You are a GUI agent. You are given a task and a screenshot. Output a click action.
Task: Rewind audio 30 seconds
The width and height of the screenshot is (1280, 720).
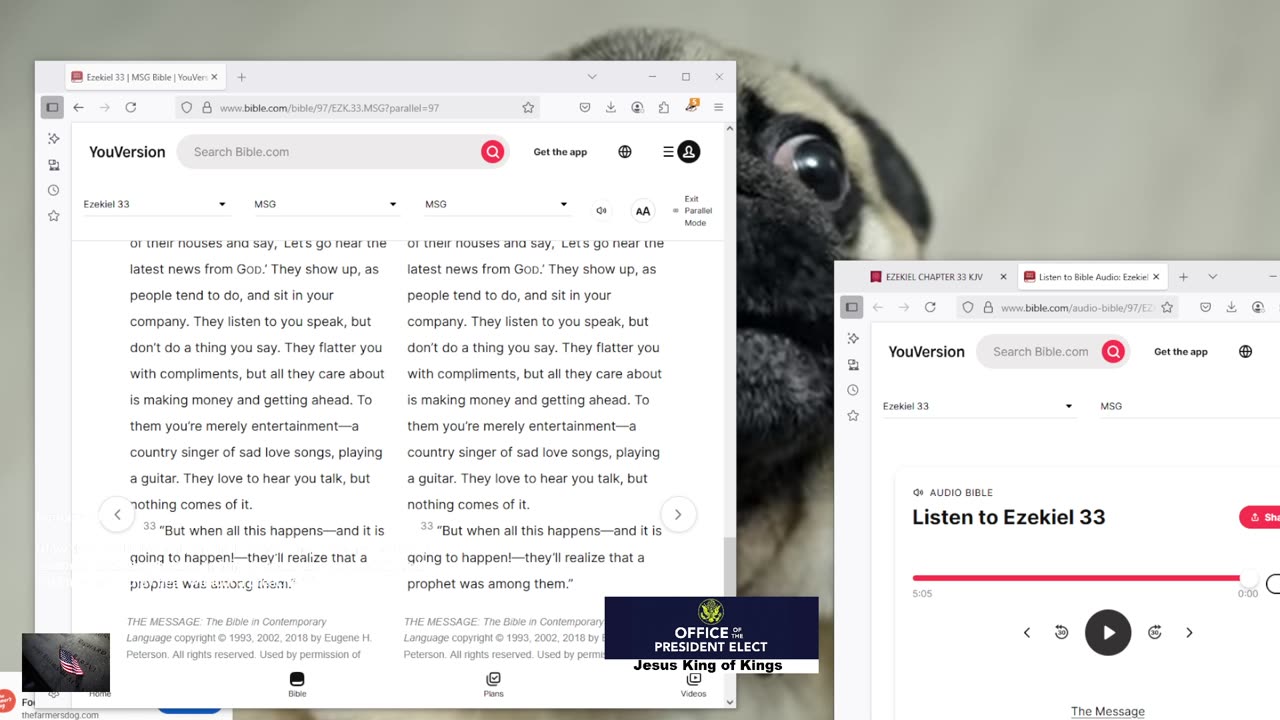[x=1062, y=632]
